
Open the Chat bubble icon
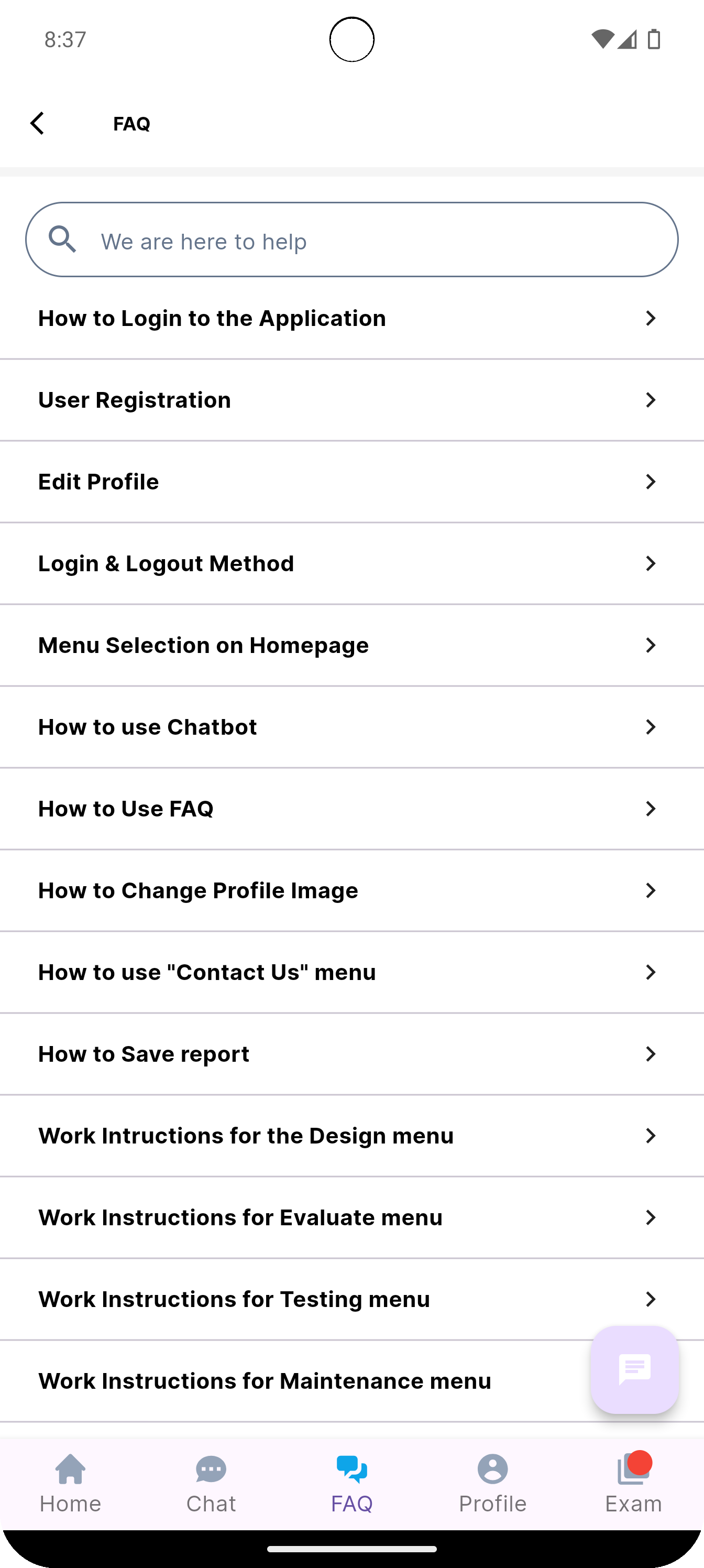[x=211, y=1469]
